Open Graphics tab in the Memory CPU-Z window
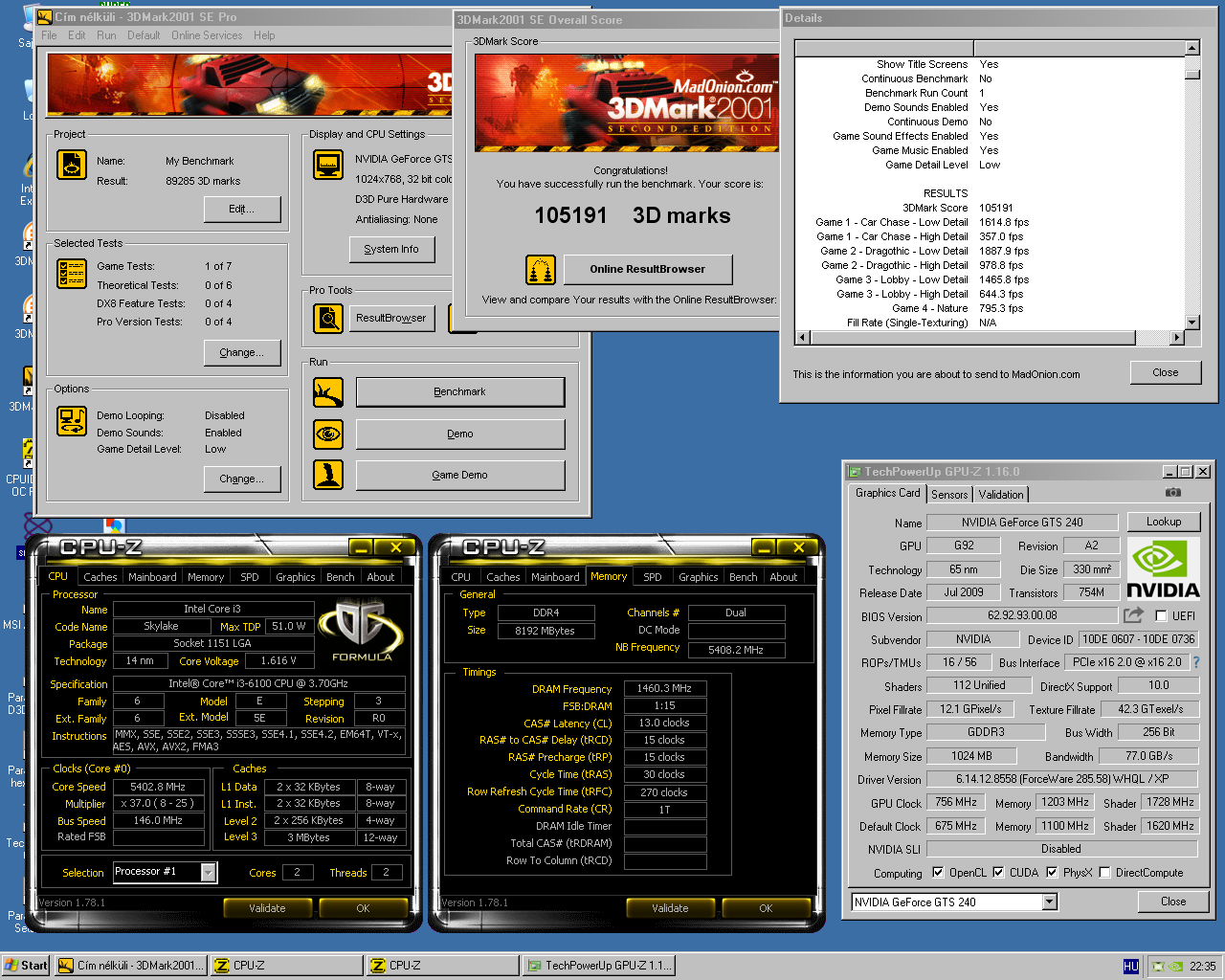The height and width of the screenshot is (980, 1225). click(x=698, y=577)
